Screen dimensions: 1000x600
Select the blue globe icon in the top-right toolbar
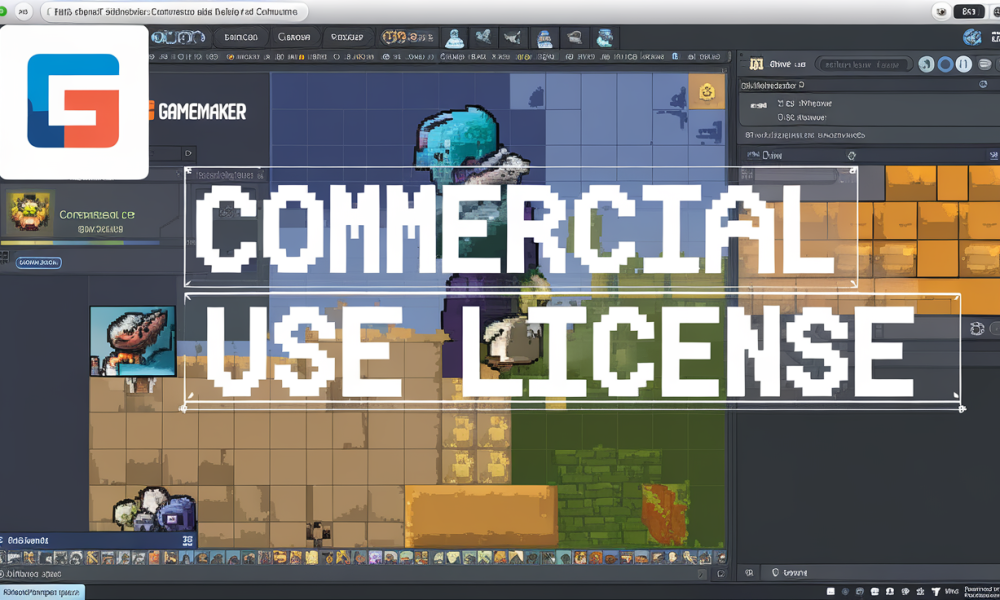pos(972,38)
